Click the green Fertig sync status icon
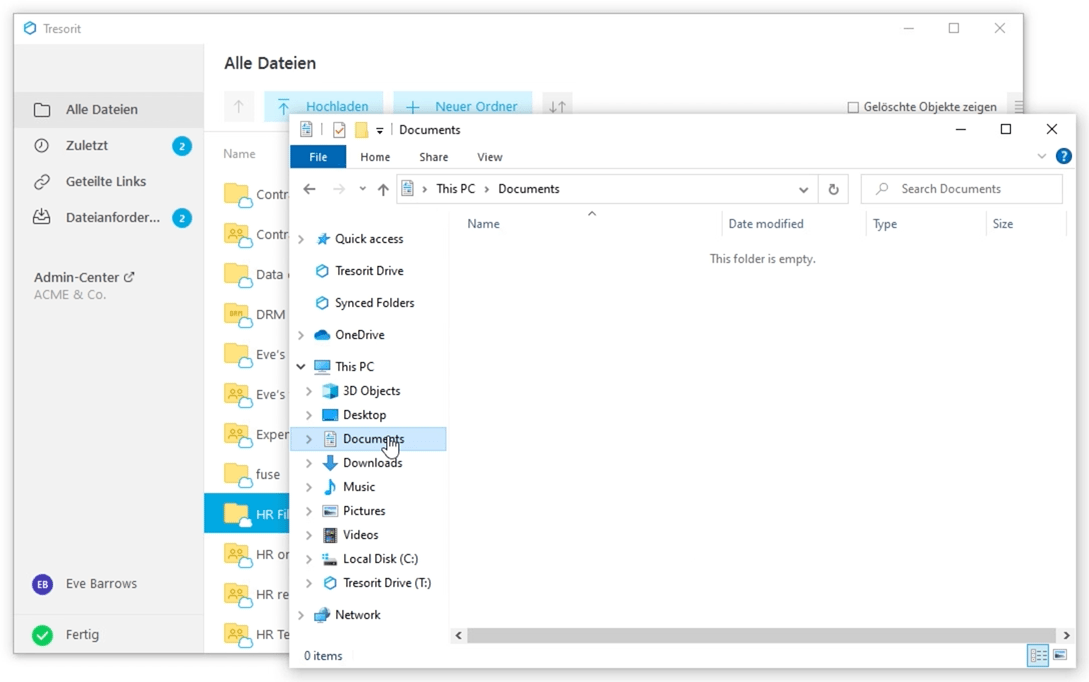1089x682 pixels. click(x=42, y=635)
